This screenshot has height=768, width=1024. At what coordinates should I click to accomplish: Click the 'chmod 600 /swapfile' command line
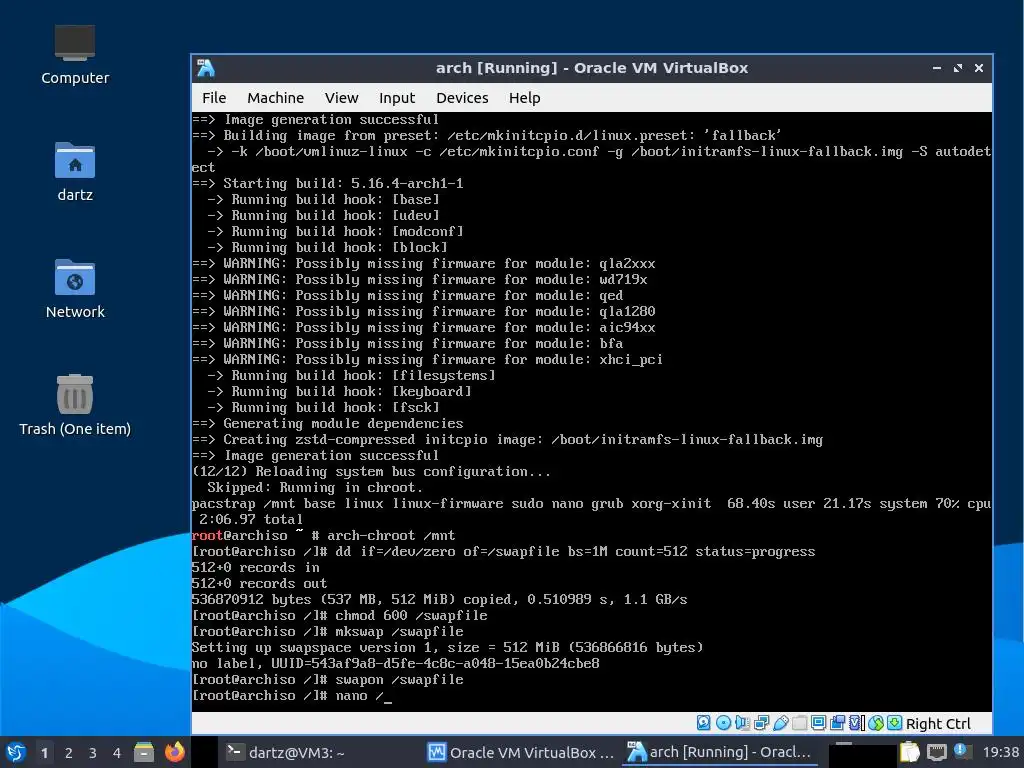(340, 615)
